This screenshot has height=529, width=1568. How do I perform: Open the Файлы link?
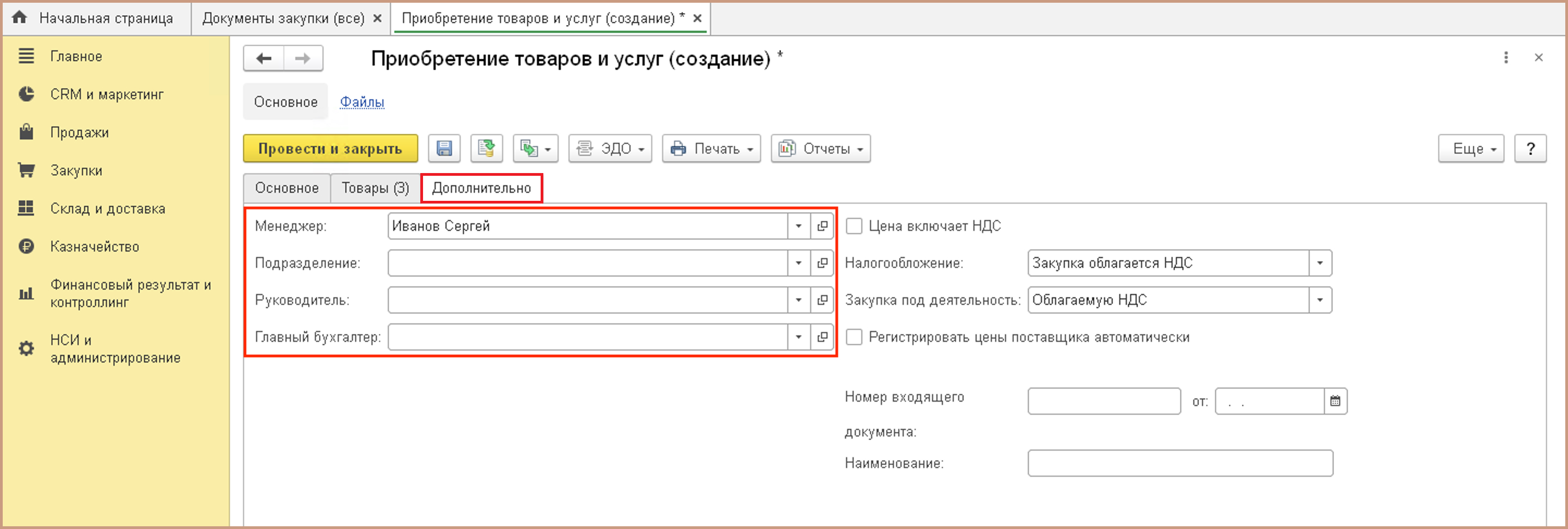click(362, 102)
